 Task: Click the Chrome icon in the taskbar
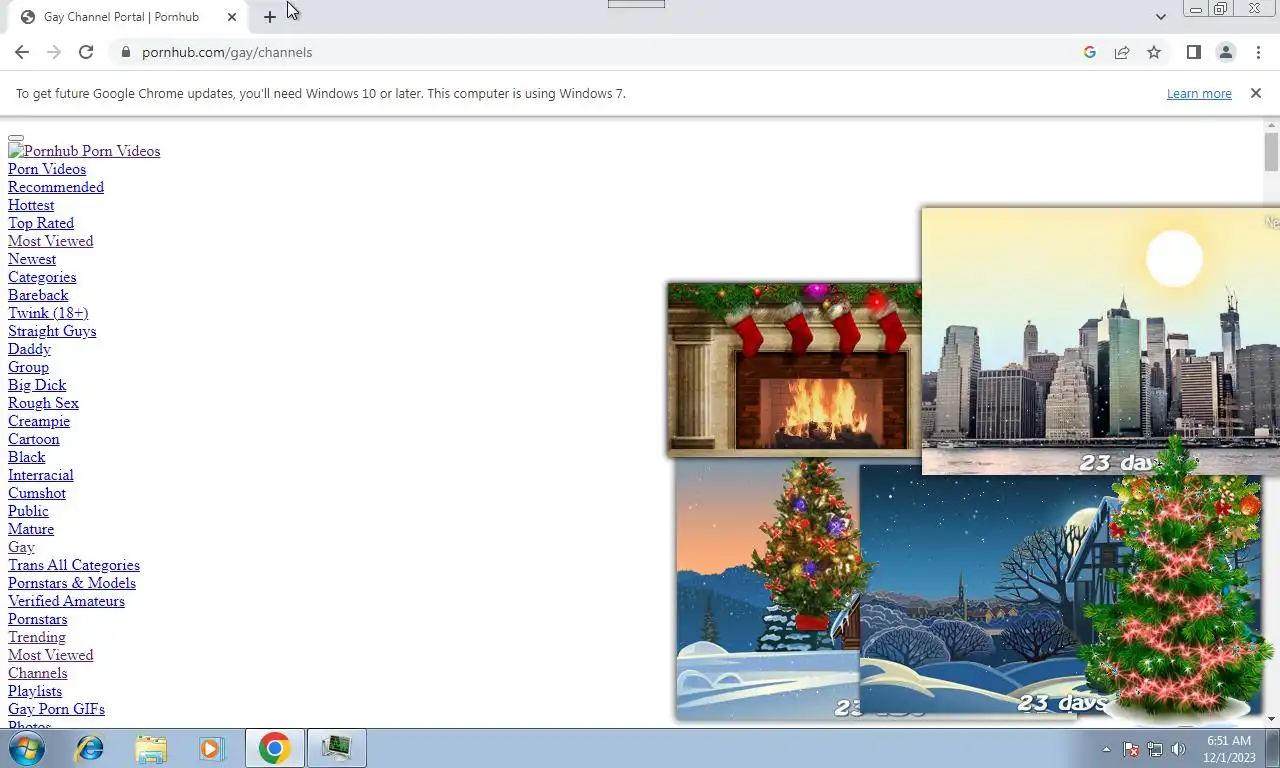pyautogui.click(x=274, y=748)
